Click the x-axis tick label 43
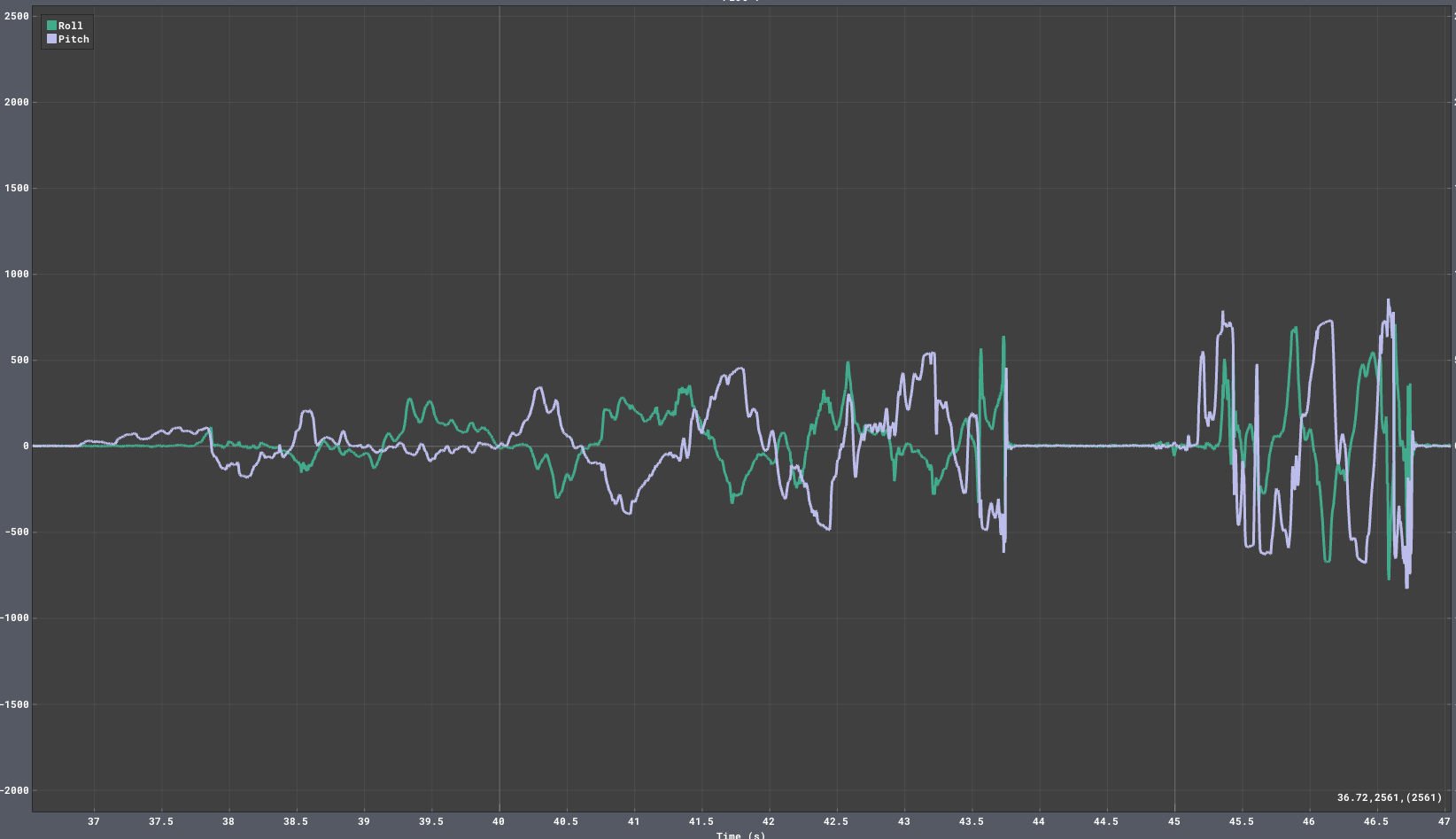 pyautogui.click(x=904, y=821)
